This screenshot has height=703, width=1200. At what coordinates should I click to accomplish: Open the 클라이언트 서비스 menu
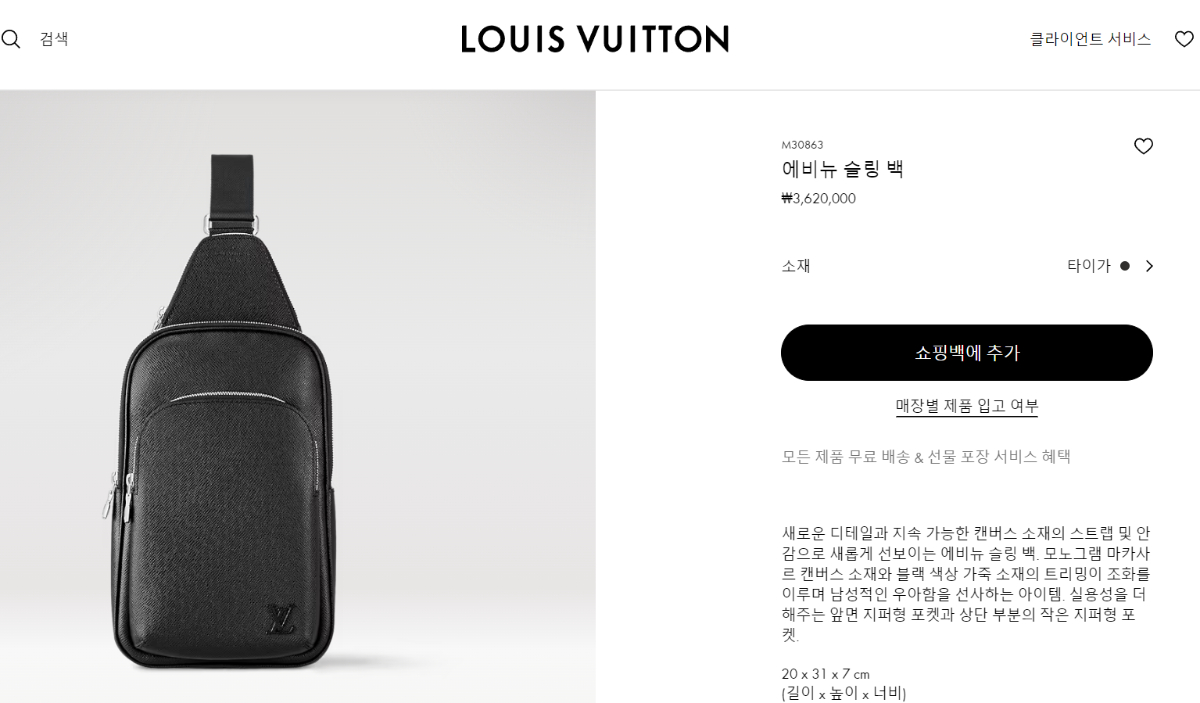coord(1091,39)
